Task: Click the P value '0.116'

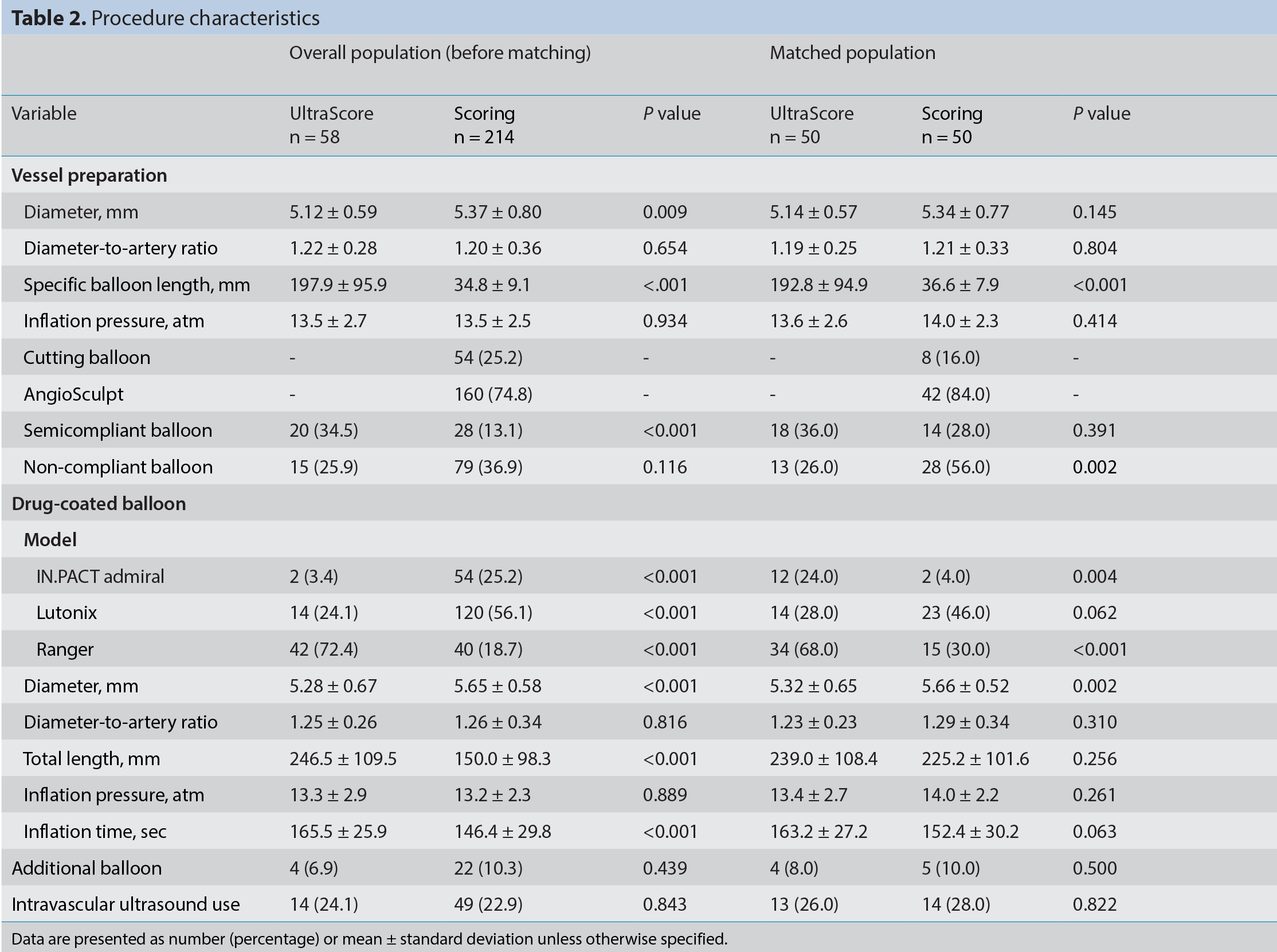Action: coord(664,467)
